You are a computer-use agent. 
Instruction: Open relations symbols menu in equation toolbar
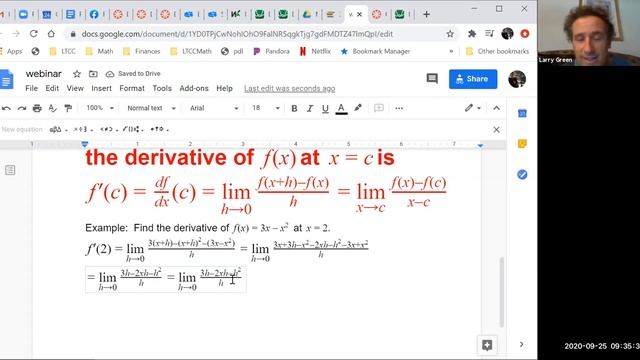pos(109,129)
